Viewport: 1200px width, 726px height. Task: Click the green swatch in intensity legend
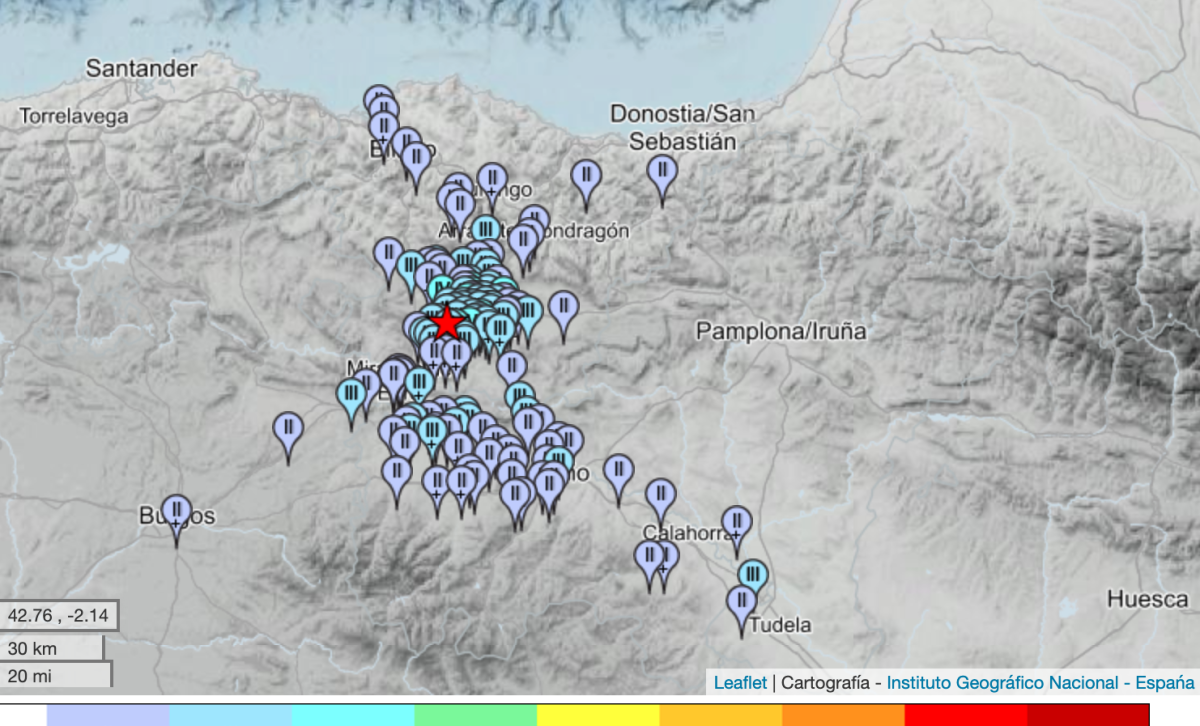click(x=475, y=714)
